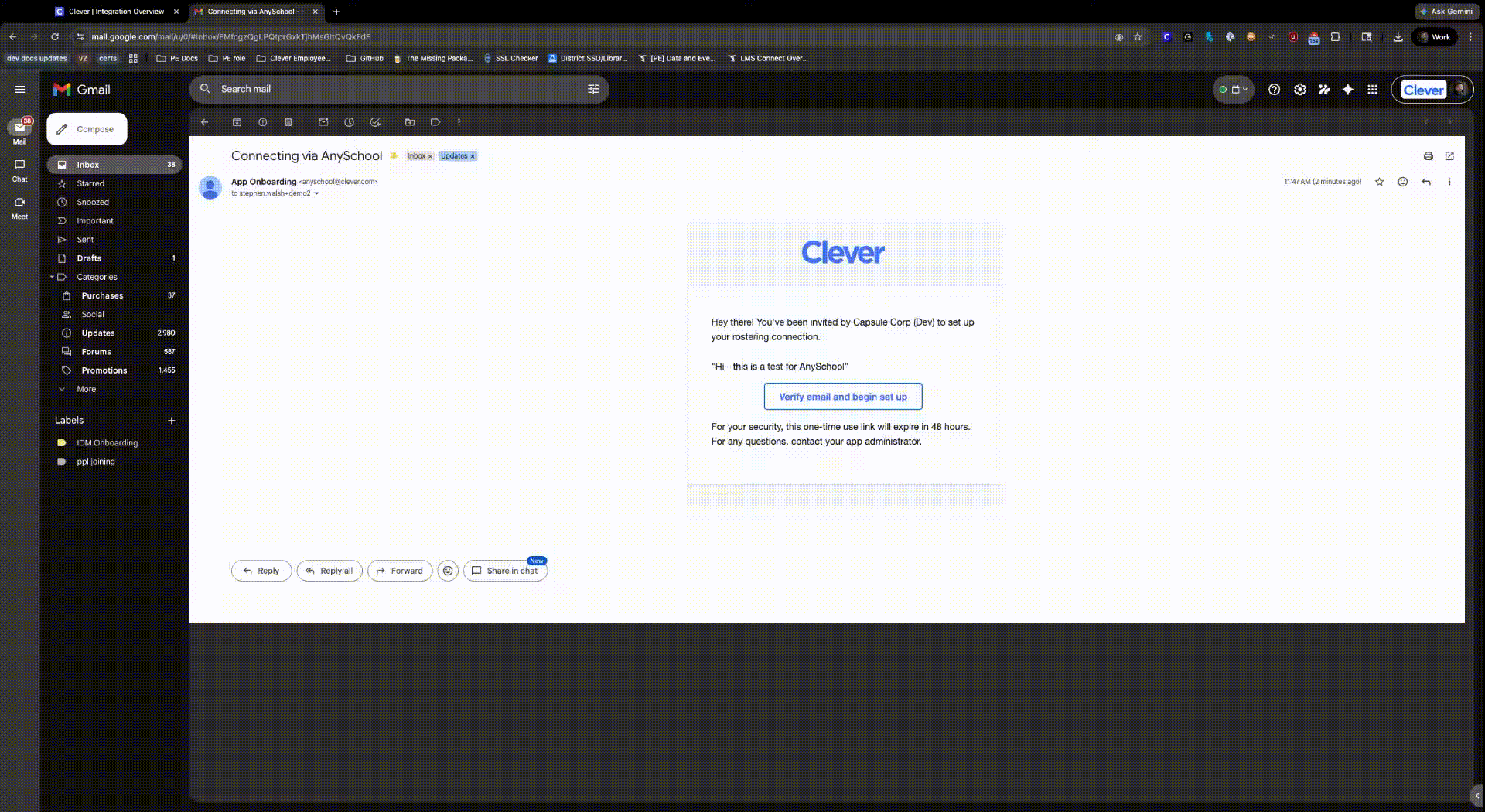Add an emoji reaction next to timestamp
The width and height of the screenshot is (1485, 812).
[x=1403, y=182]
